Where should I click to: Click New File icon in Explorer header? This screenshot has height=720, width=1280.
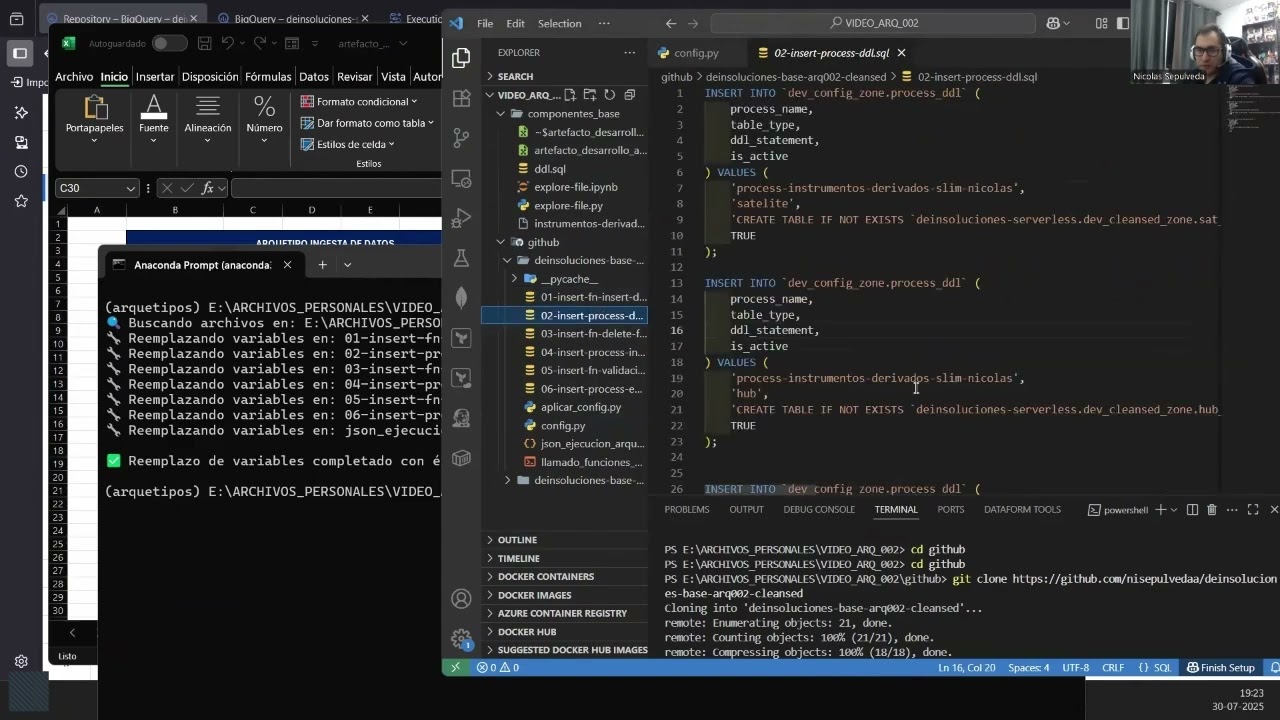click(570, 95)
